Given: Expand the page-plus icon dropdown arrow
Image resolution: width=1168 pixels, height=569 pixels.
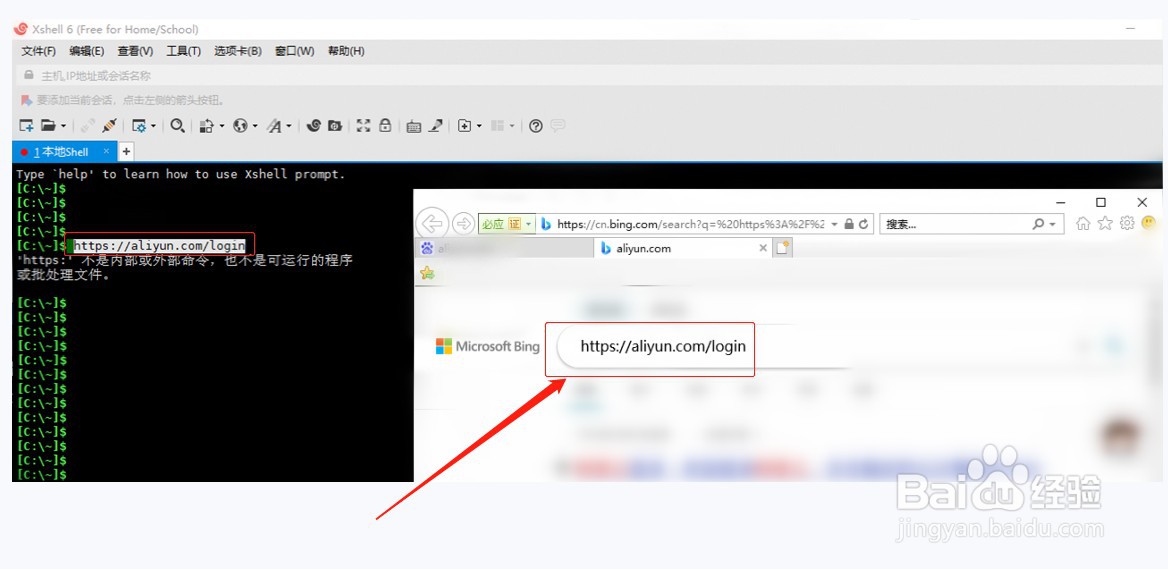Looking at the screenshot, I should pyautogui.click(x=479, y=126).
